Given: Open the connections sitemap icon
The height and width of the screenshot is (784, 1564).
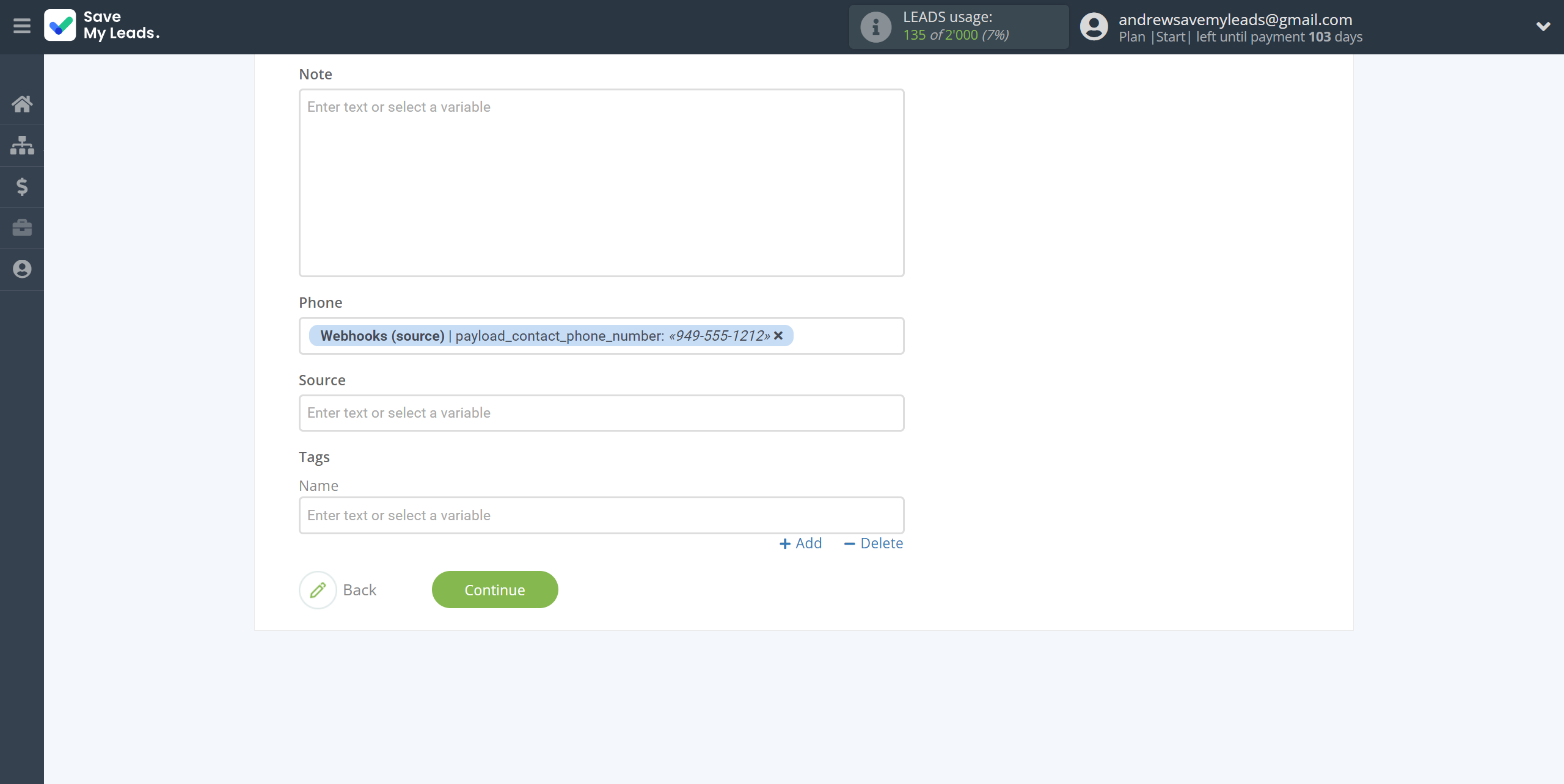Looking at the screenshot, I should [x=22, y=145].
